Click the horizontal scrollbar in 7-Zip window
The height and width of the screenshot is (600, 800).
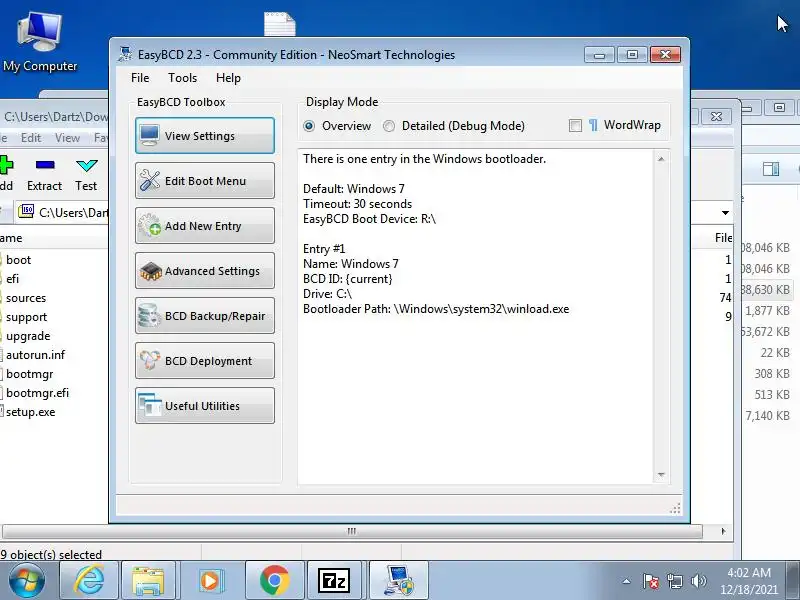352,531
